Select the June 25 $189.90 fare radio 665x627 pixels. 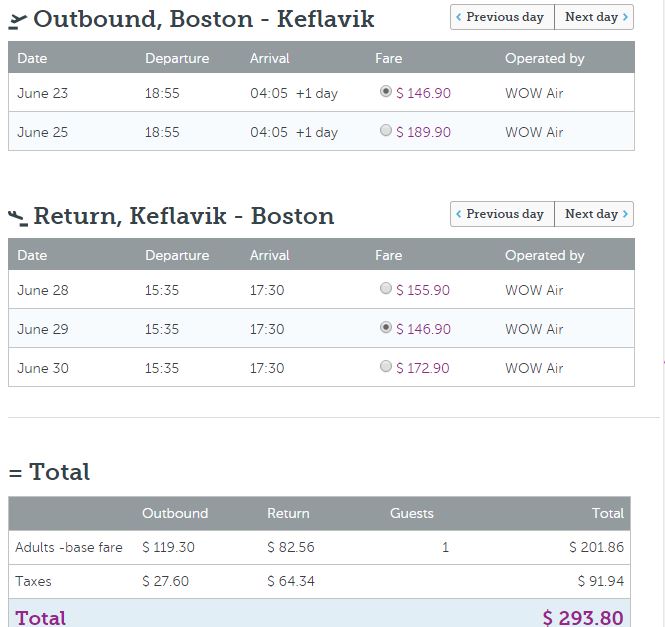click(386, 131)
